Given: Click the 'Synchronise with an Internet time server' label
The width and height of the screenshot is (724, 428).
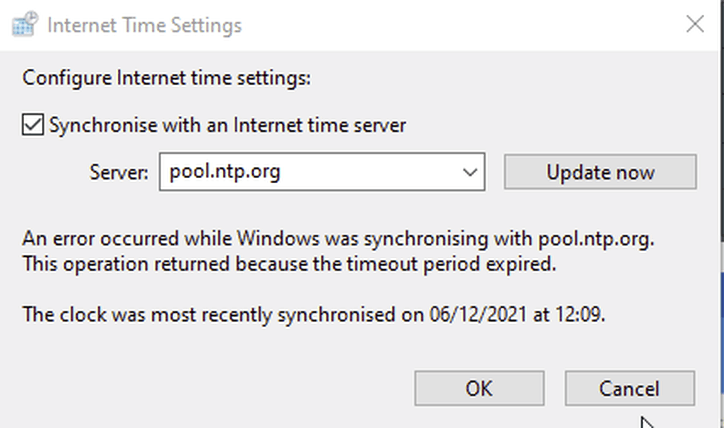Looking at the screenshot, I should pyautogui.click(x=228, y=125).
